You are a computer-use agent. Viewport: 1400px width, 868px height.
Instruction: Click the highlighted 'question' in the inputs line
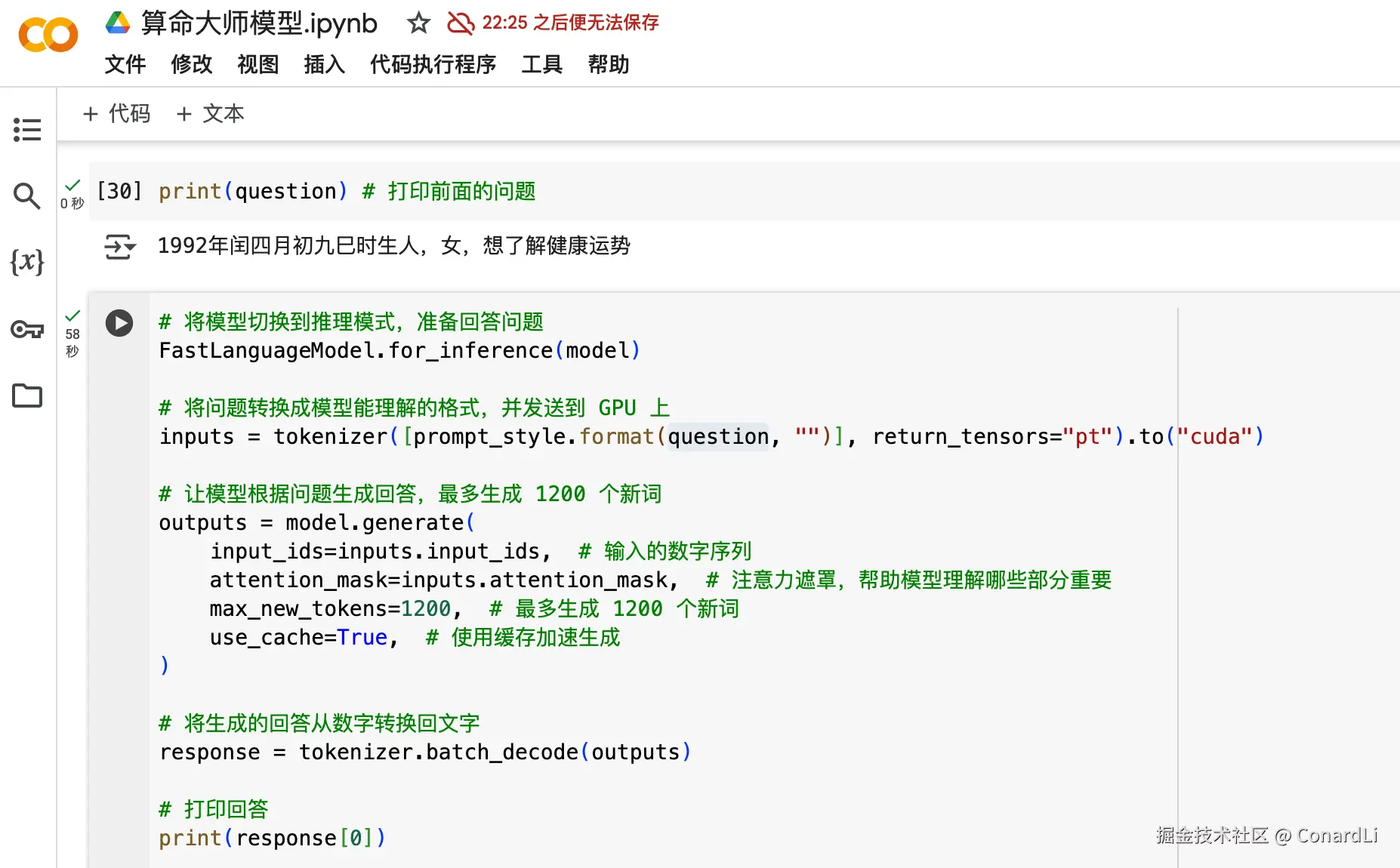tap(718, 436)
